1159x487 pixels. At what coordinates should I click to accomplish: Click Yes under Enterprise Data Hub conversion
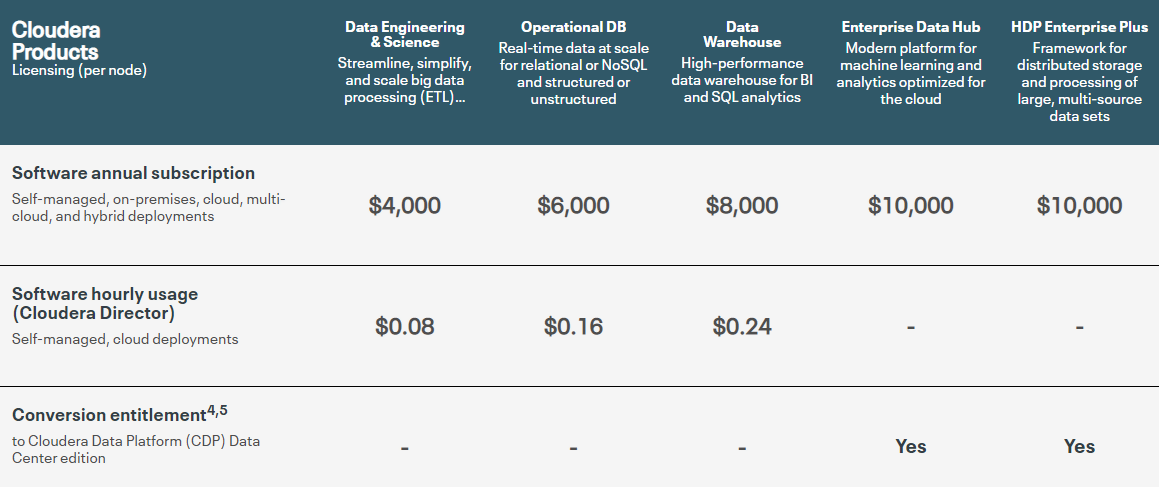910,446
